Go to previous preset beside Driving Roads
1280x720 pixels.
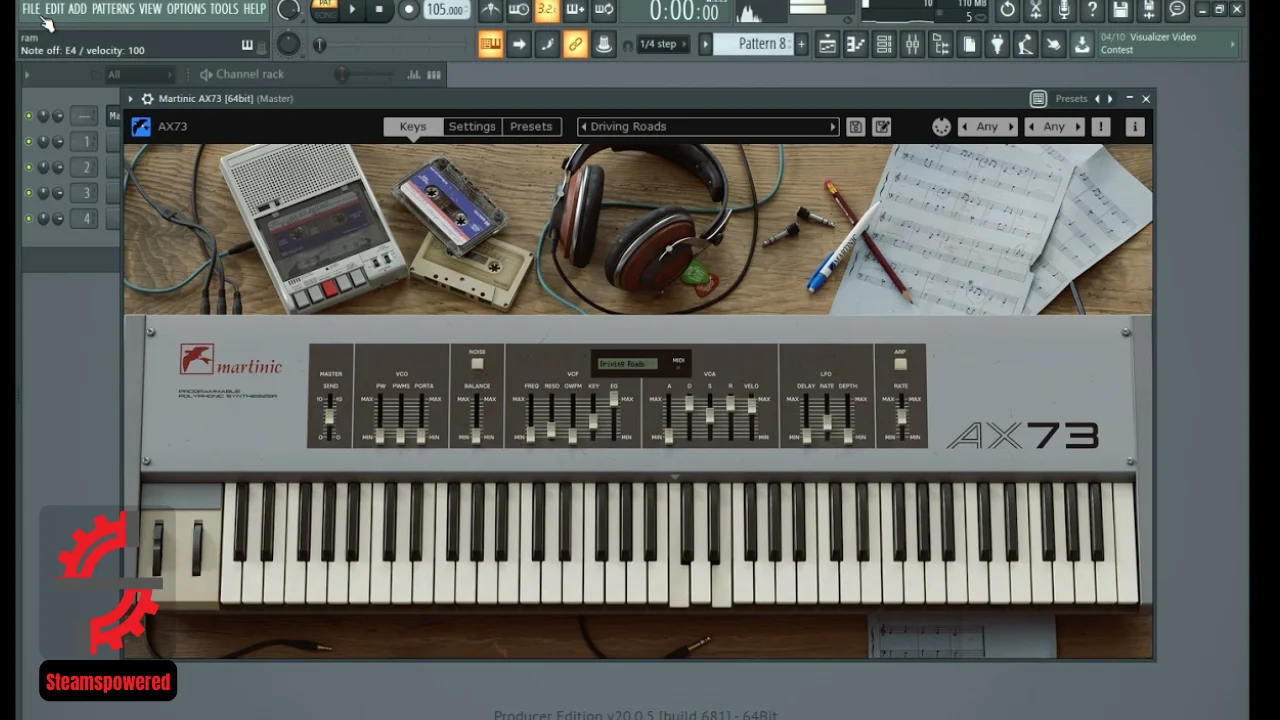click(x=584, y=127)
